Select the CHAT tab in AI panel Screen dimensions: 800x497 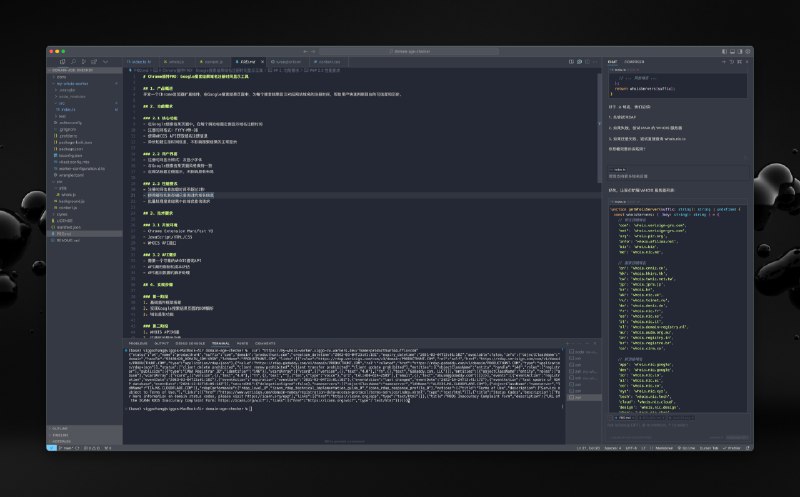612,62
